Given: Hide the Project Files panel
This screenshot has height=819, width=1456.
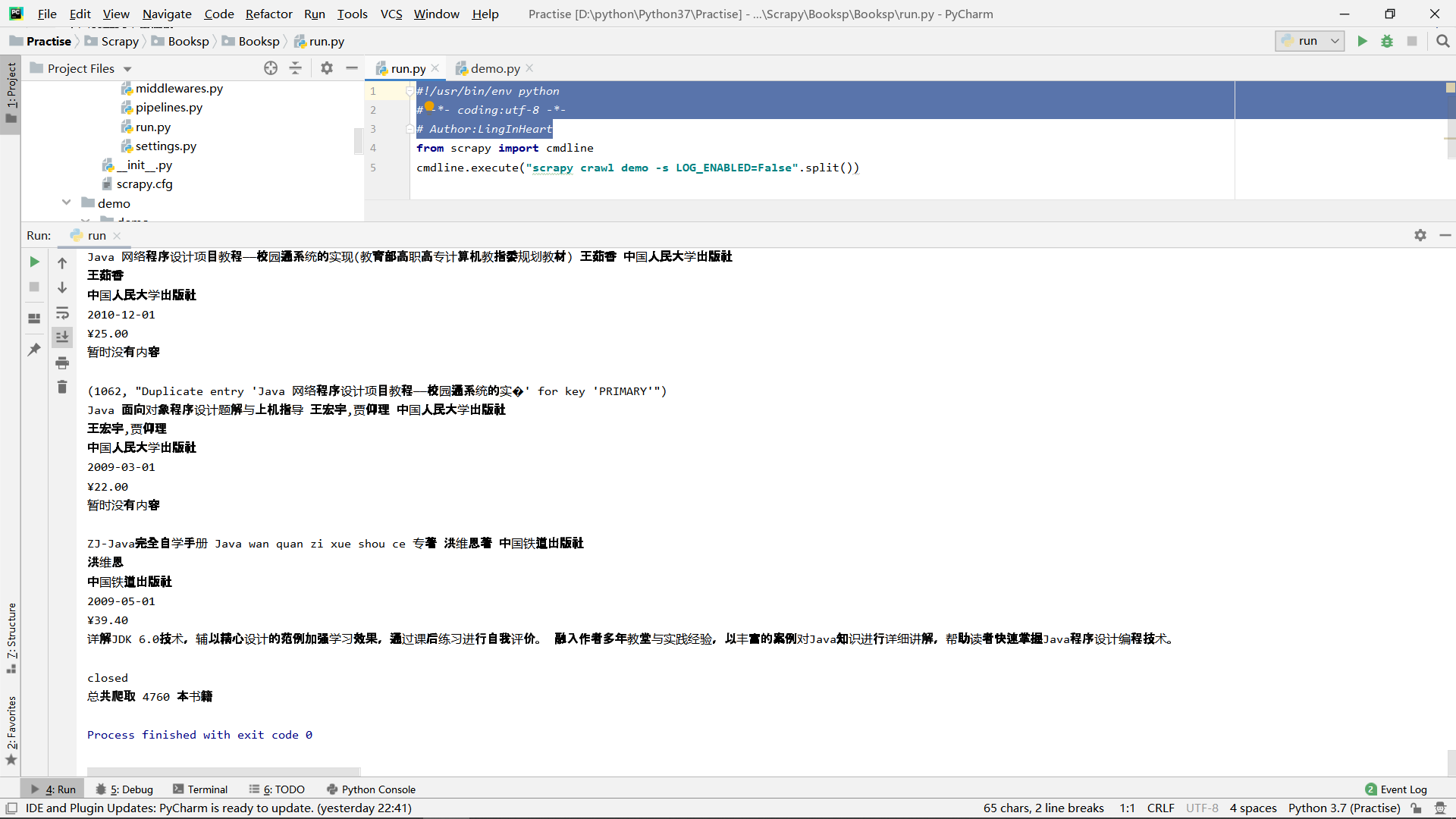Looking at the screenshot, I should (352, 68).
